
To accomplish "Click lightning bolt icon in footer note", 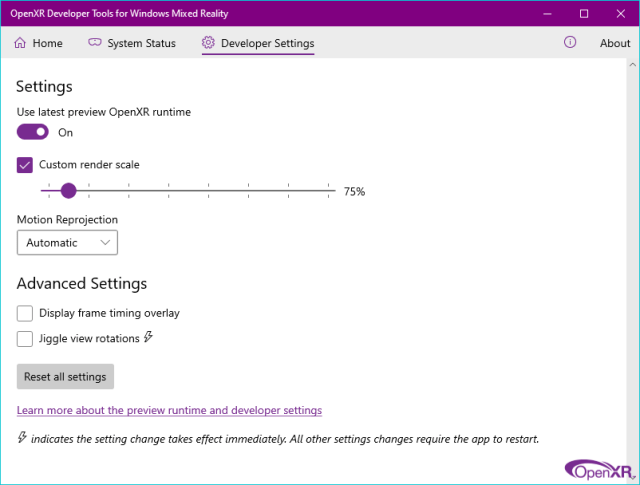I will 22,437.
